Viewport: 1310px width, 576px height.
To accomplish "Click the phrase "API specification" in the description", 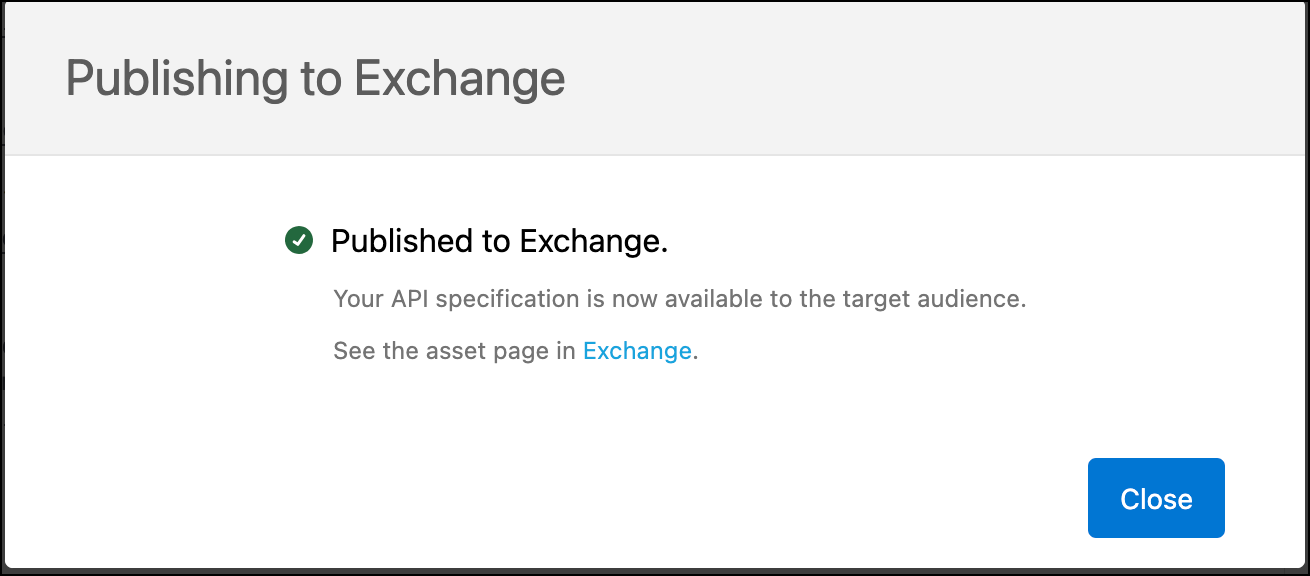I will 493,299.
